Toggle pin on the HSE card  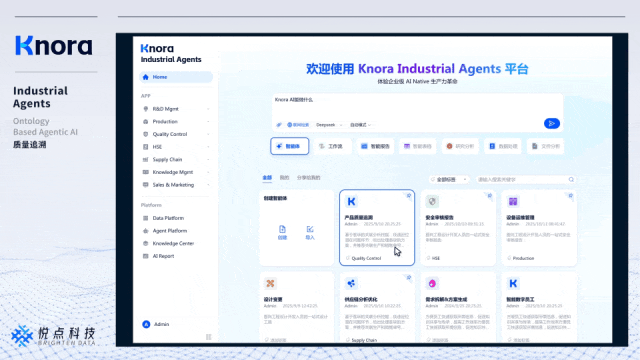(x=489, y=196)
